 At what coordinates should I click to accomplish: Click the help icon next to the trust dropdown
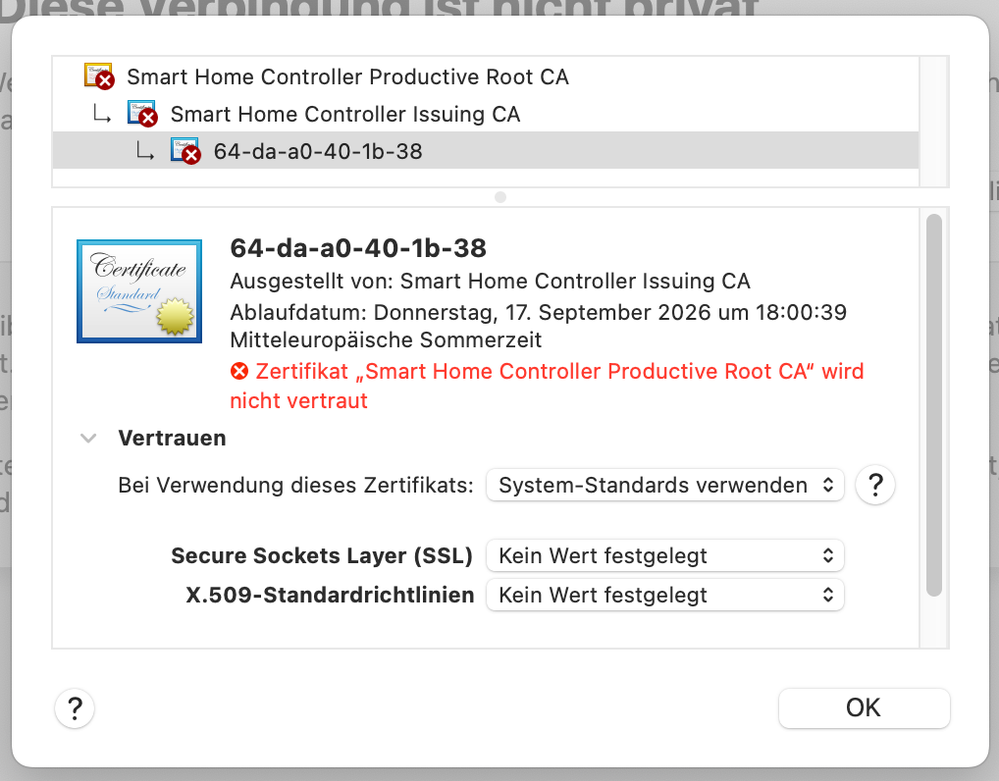[x=875, y=485]
